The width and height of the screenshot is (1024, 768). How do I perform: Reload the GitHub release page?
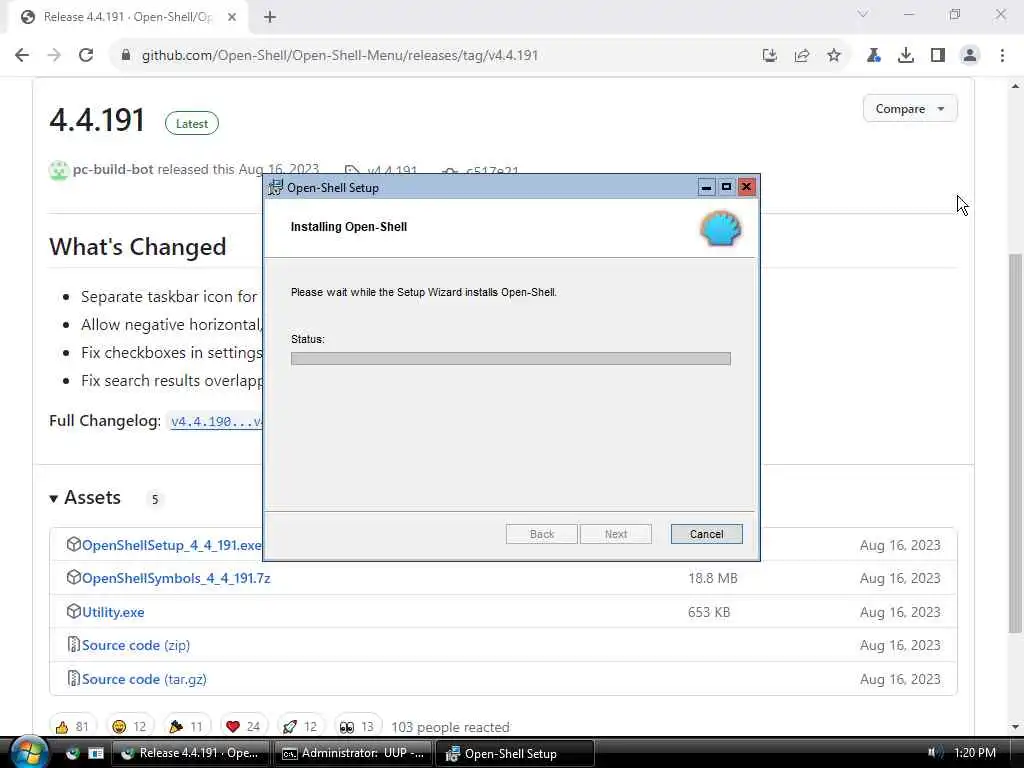point(86,56)
